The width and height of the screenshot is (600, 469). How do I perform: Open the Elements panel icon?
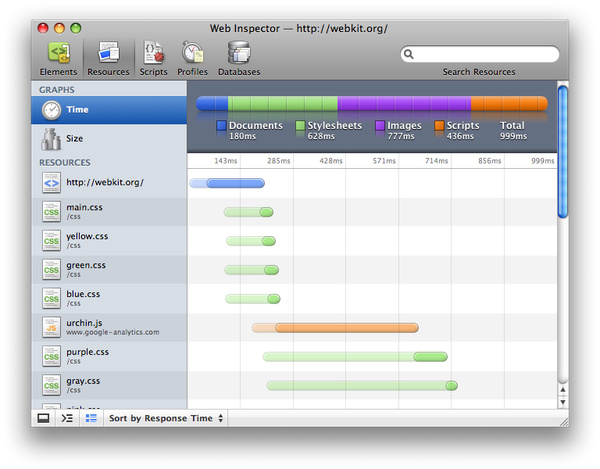coord(59,53)
